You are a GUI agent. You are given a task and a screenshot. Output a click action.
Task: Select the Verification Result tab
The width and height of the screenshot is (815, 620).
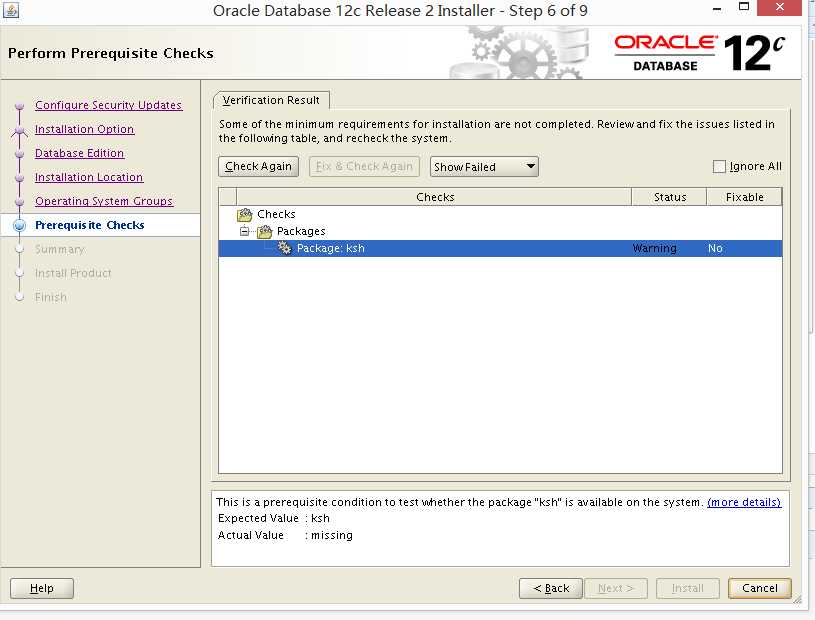pyautogui.click(x=271, y=100)
